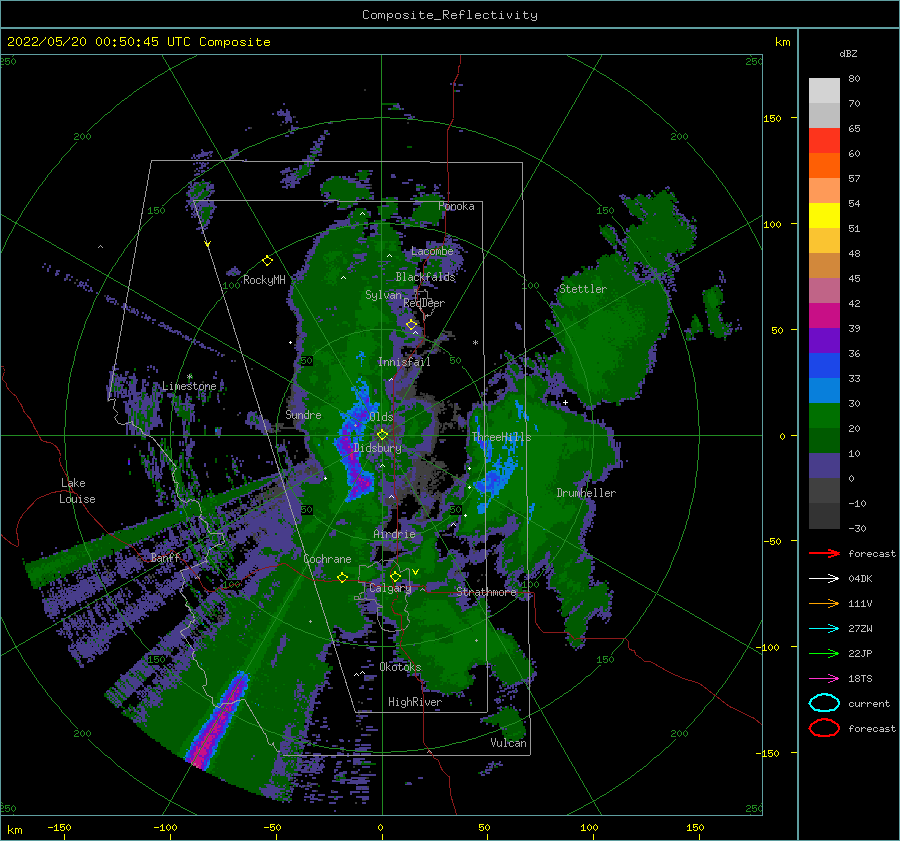The image size is (900, 841).
Task: Click the yellow diamond radar-center marker near Olds
Action: point(382,435)
